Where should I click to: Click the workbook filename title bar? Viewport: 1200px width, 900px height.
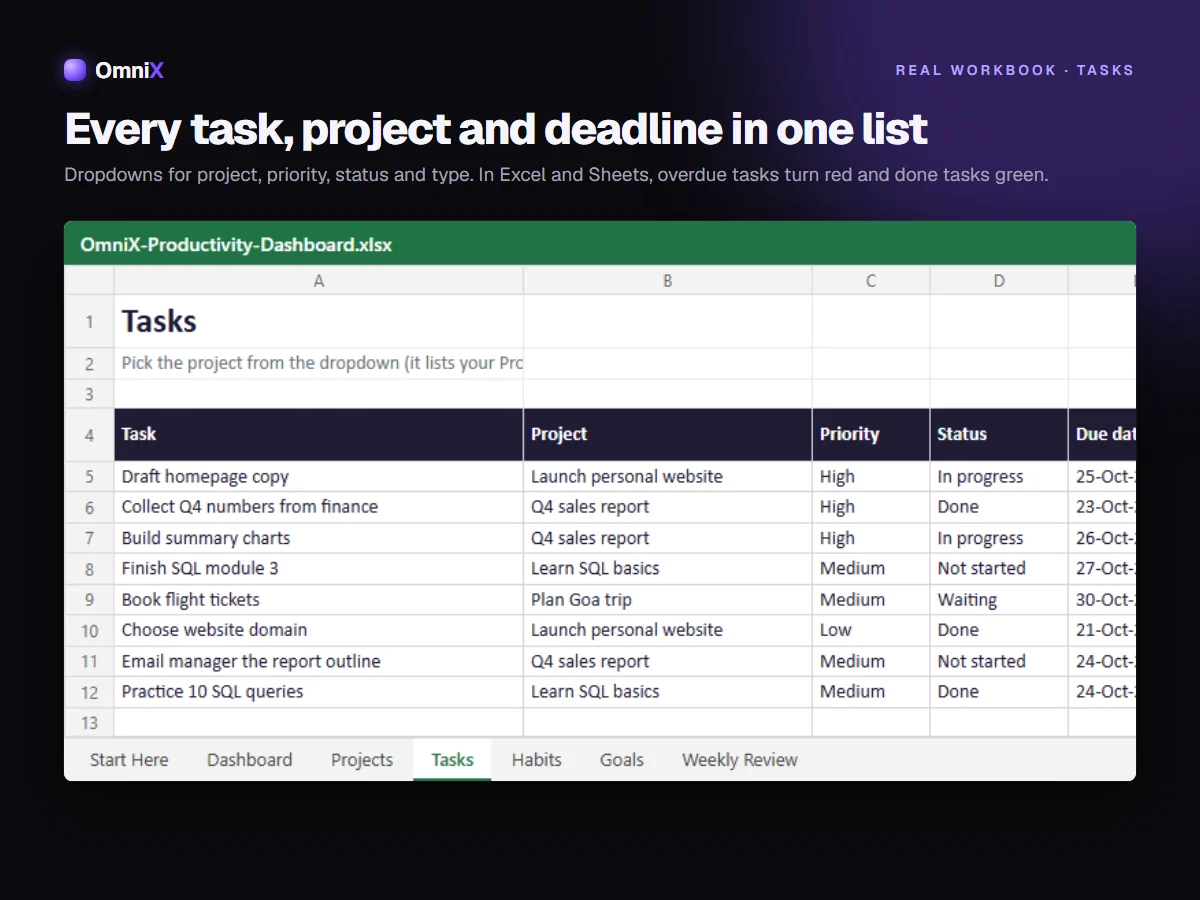click(600, 244)
